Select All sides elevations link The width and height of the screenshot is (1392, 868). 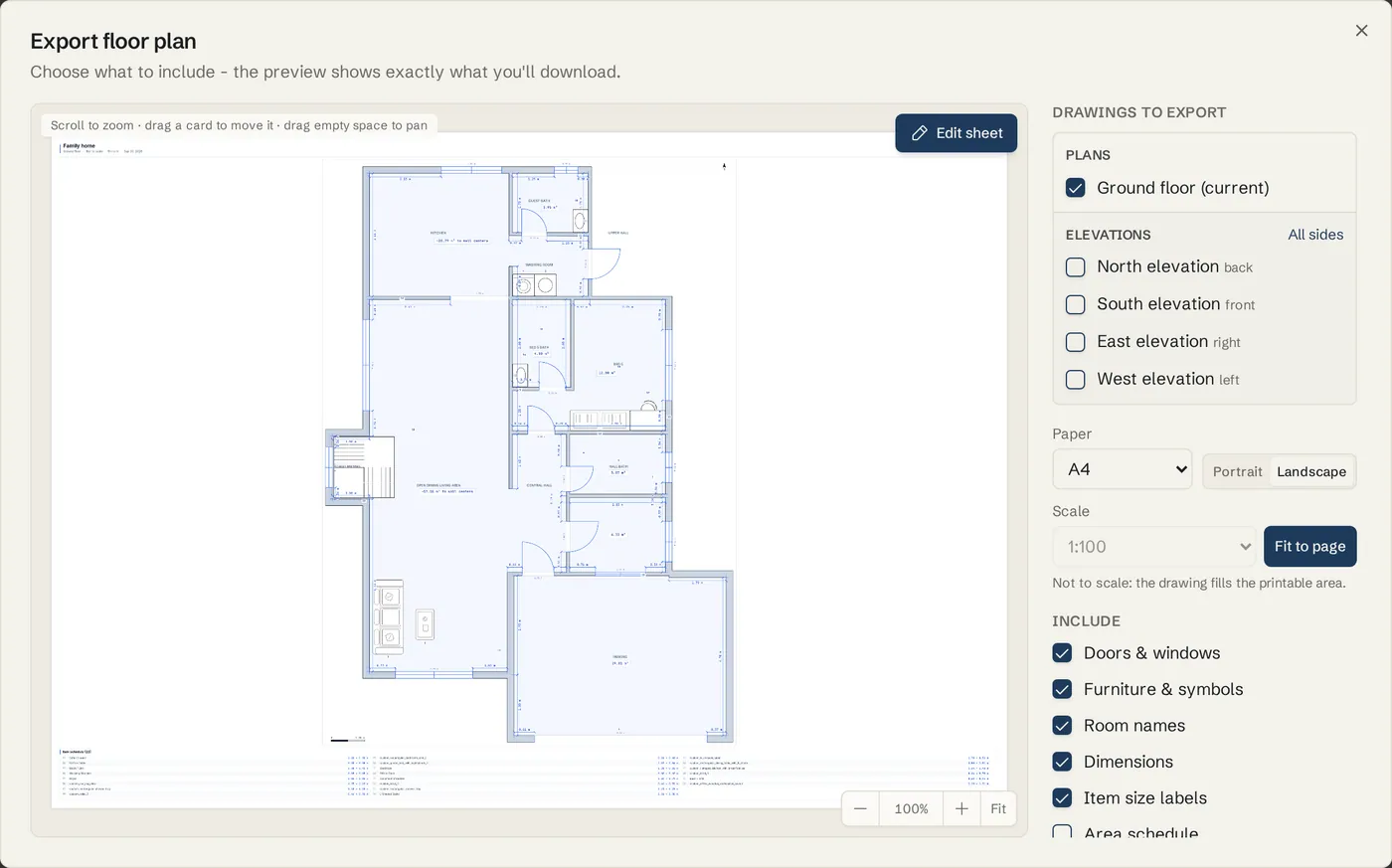(1315, 235)
